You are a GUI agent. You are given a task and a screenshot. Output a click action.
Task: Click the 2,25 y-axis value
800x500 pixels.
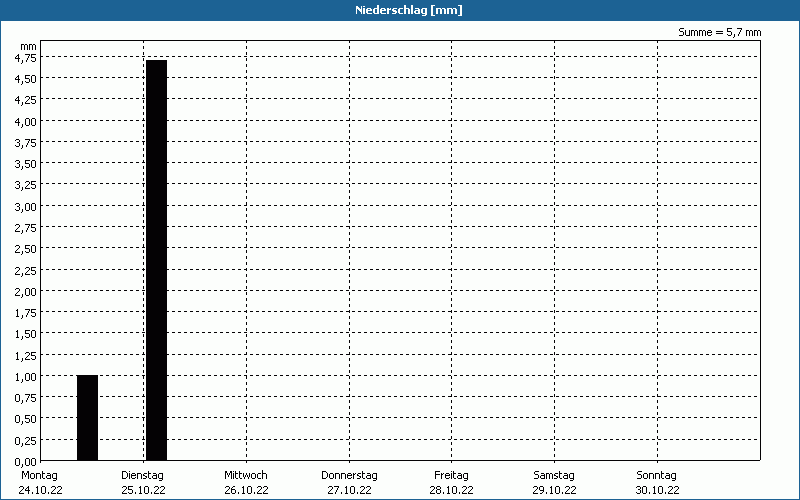pyautogui.click(x=26, y=270)
